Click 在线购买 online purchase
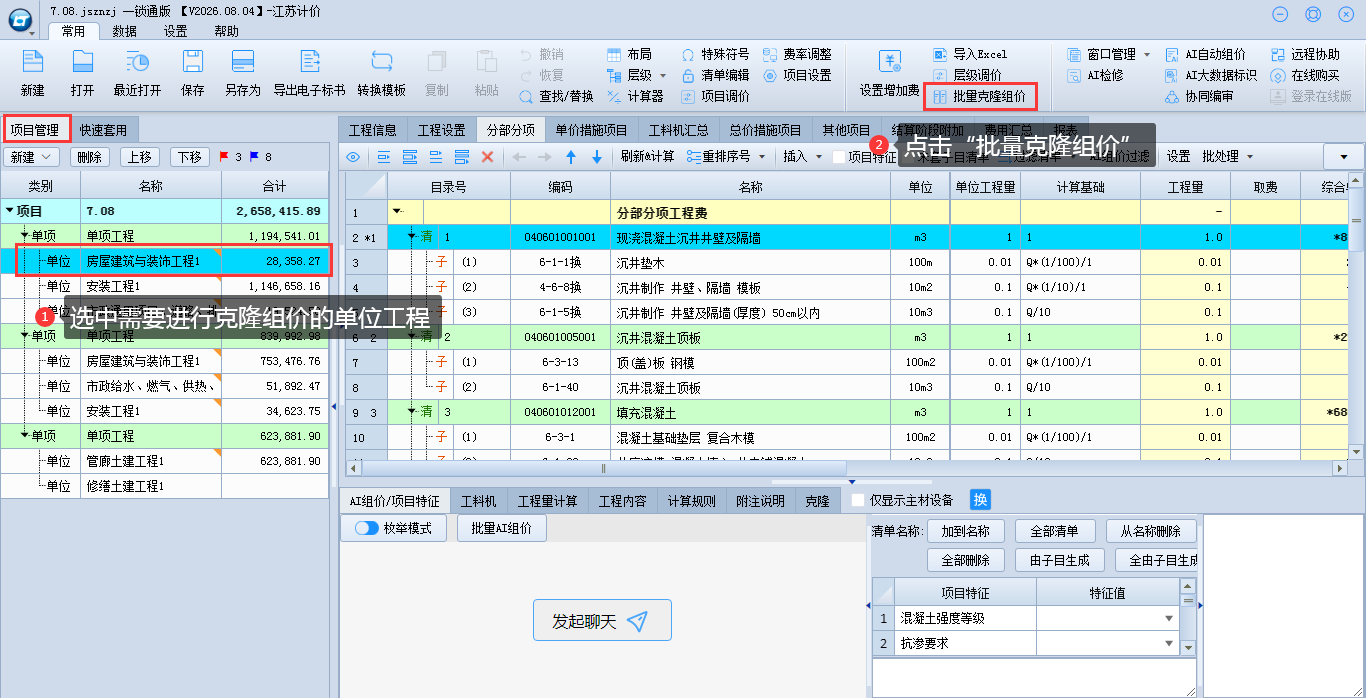The image size is (1366, 698). pos(1305,75)
